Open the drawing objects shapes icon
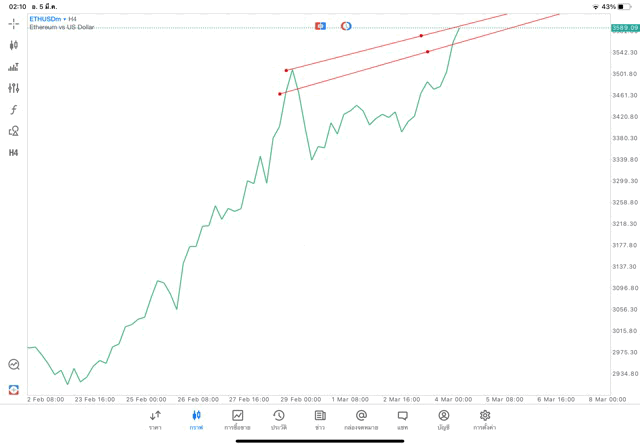This screenshot has height=447, width=640. (14, 131)
